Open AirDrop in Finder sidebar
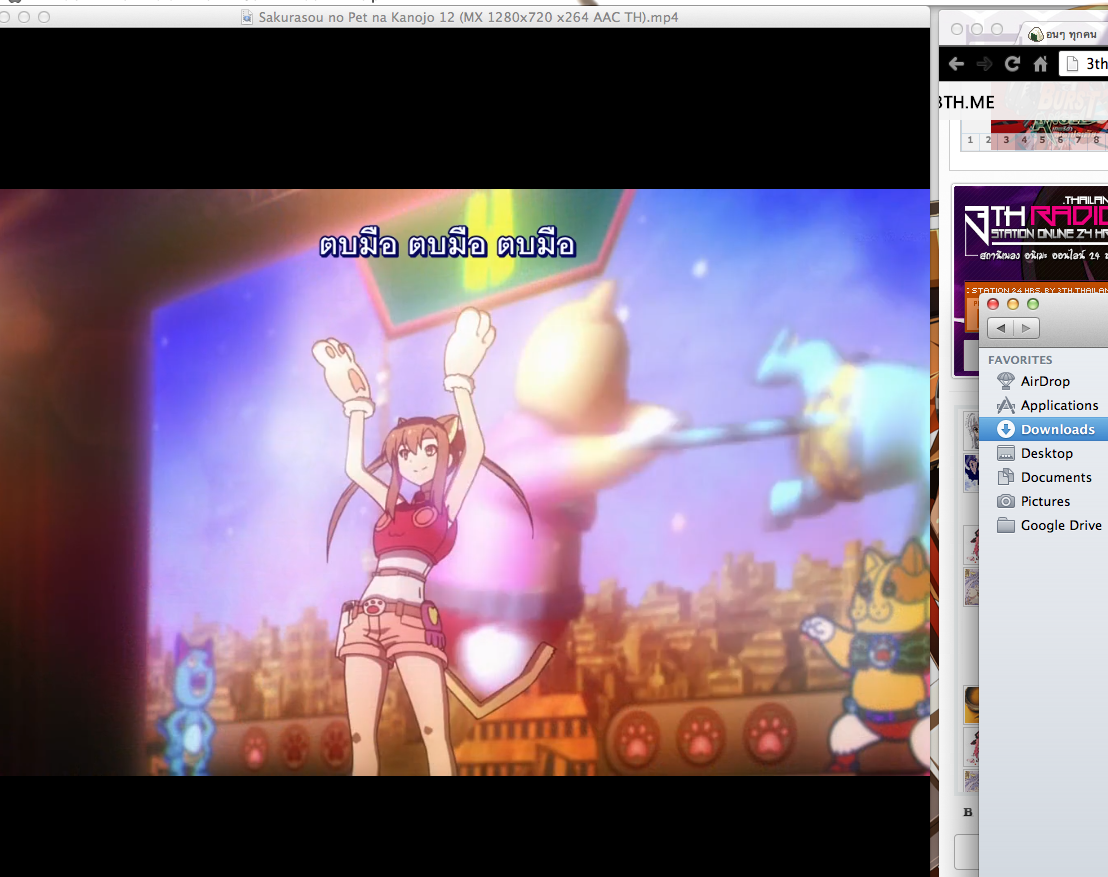The height and width of the screenshot is (877, 1108). pos(1044,382)
